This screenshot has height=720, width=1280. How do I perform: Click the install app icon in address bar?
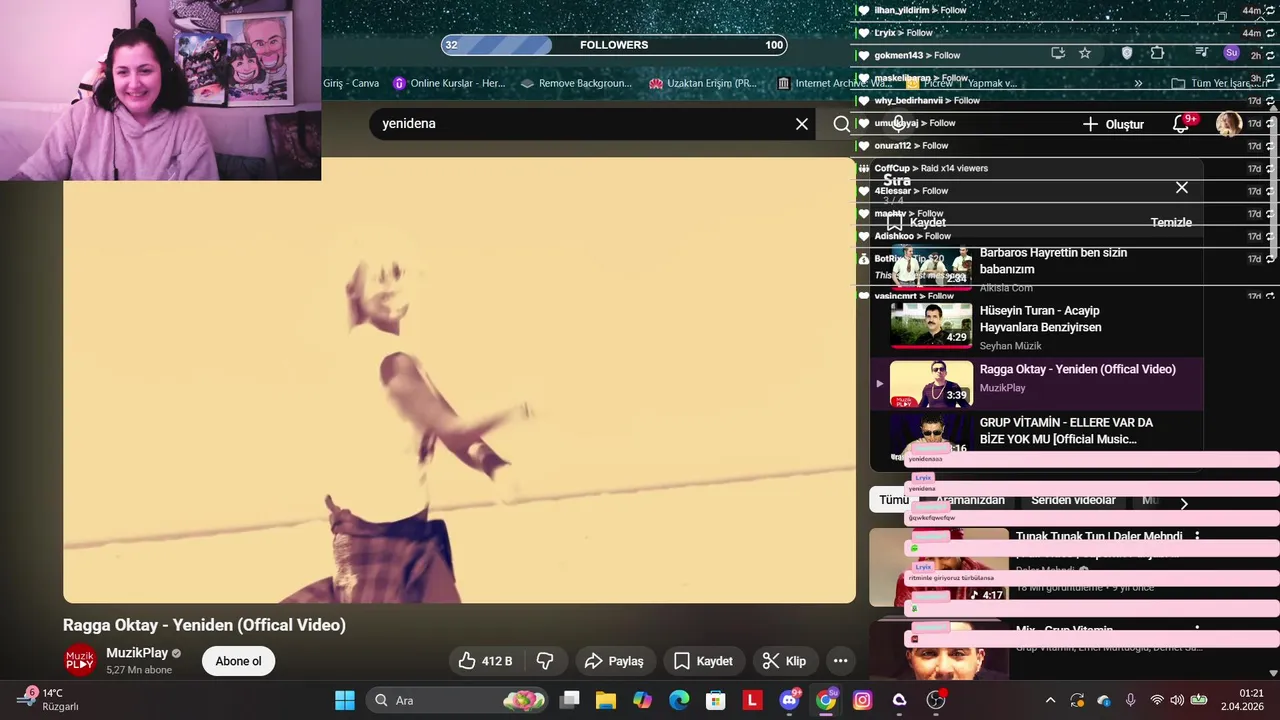coord(1058,53)
